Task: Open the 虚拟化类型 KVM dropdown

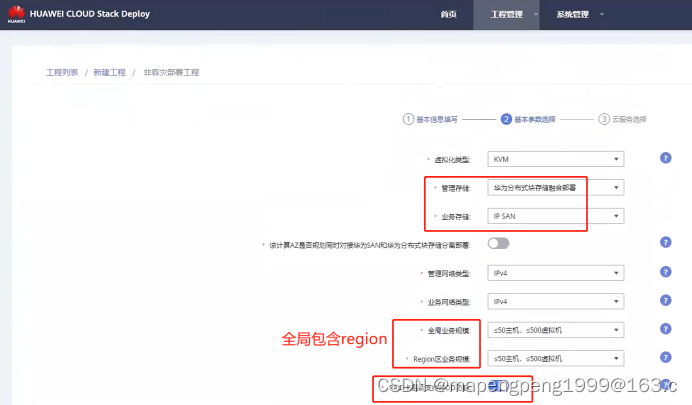Action: click(556, 159)
